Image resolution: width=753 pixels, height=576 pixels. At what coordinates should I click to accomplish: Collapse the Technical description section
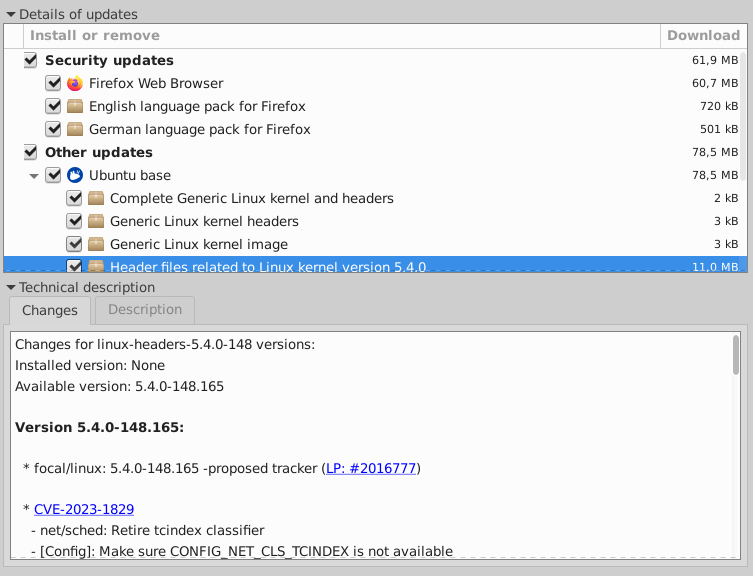[11, 287]
